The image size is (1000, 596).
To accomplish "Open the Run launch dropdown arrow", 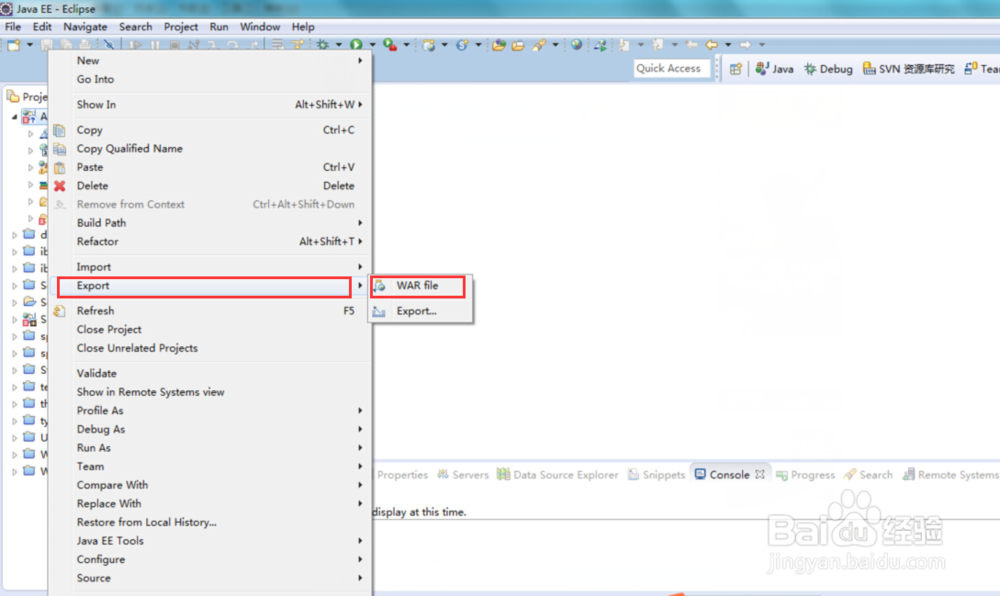I will 372,45.
